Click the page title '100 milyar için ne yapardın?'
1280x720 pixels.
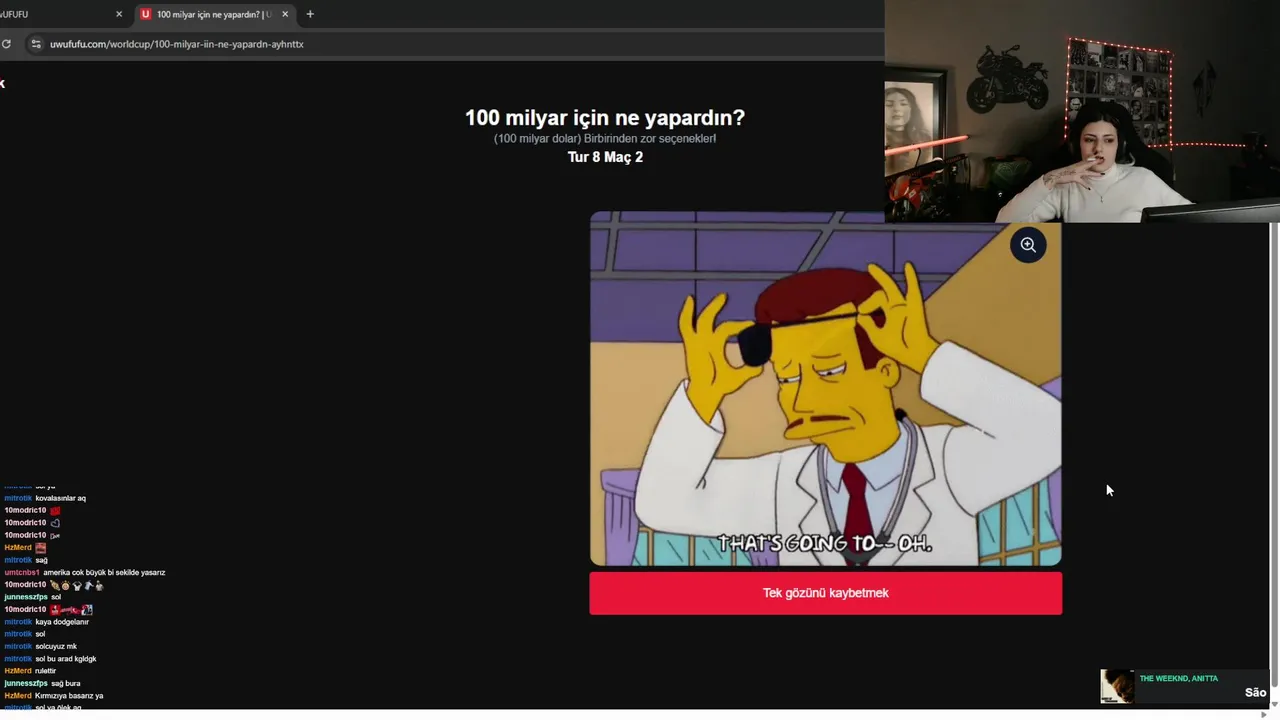click(605, 117)
